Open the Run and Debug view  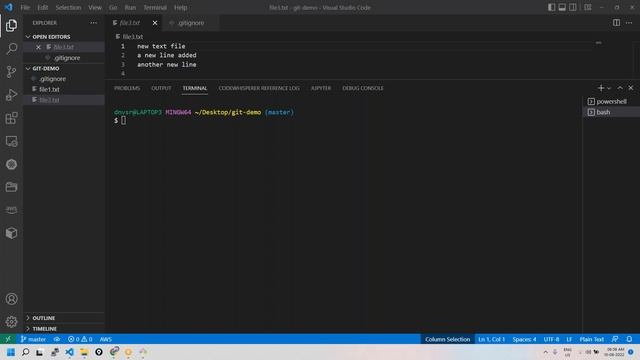(x=11, y=95)
